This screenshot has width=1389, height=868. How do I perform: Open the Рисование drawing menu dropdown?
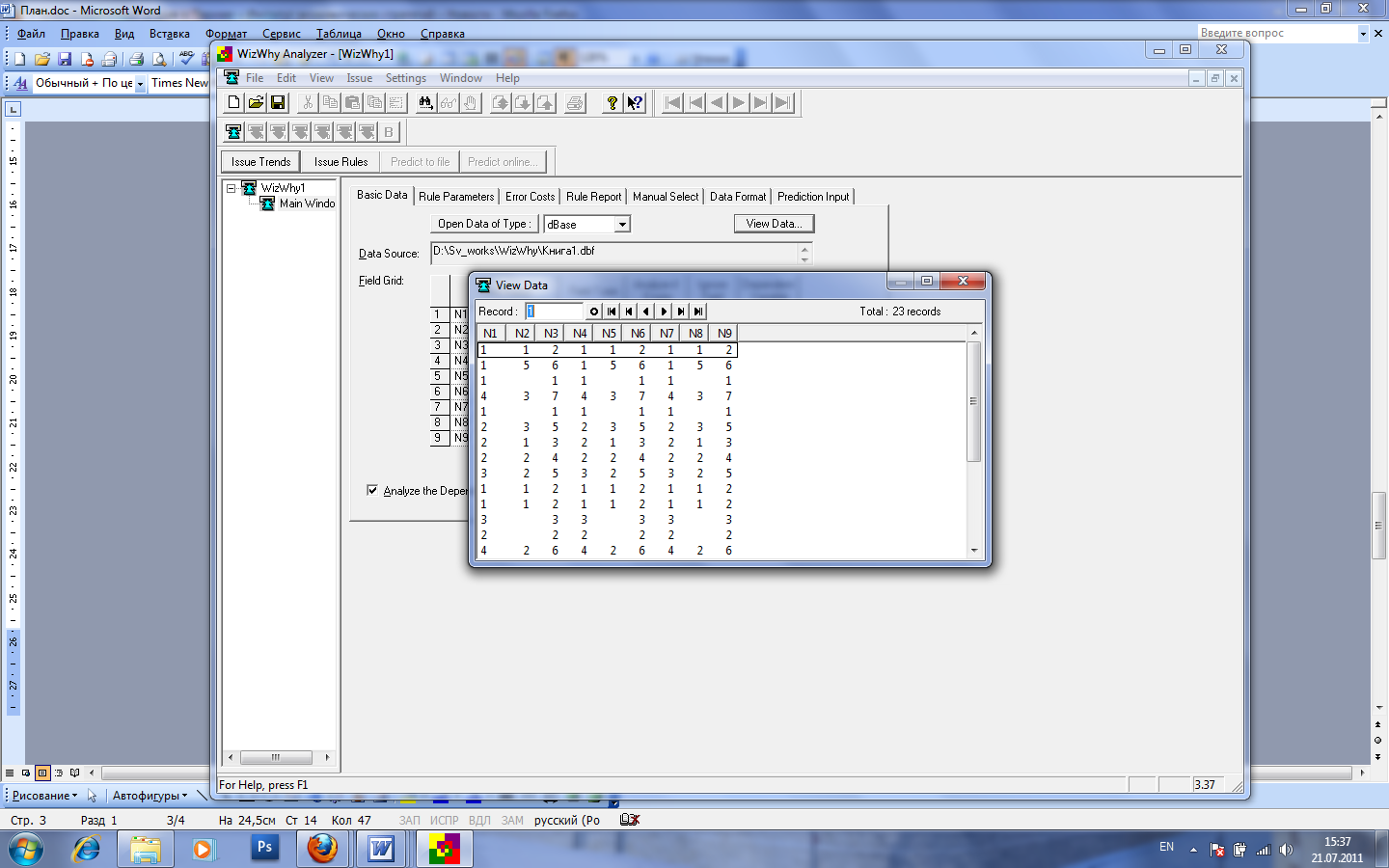[x=44, y=796]
